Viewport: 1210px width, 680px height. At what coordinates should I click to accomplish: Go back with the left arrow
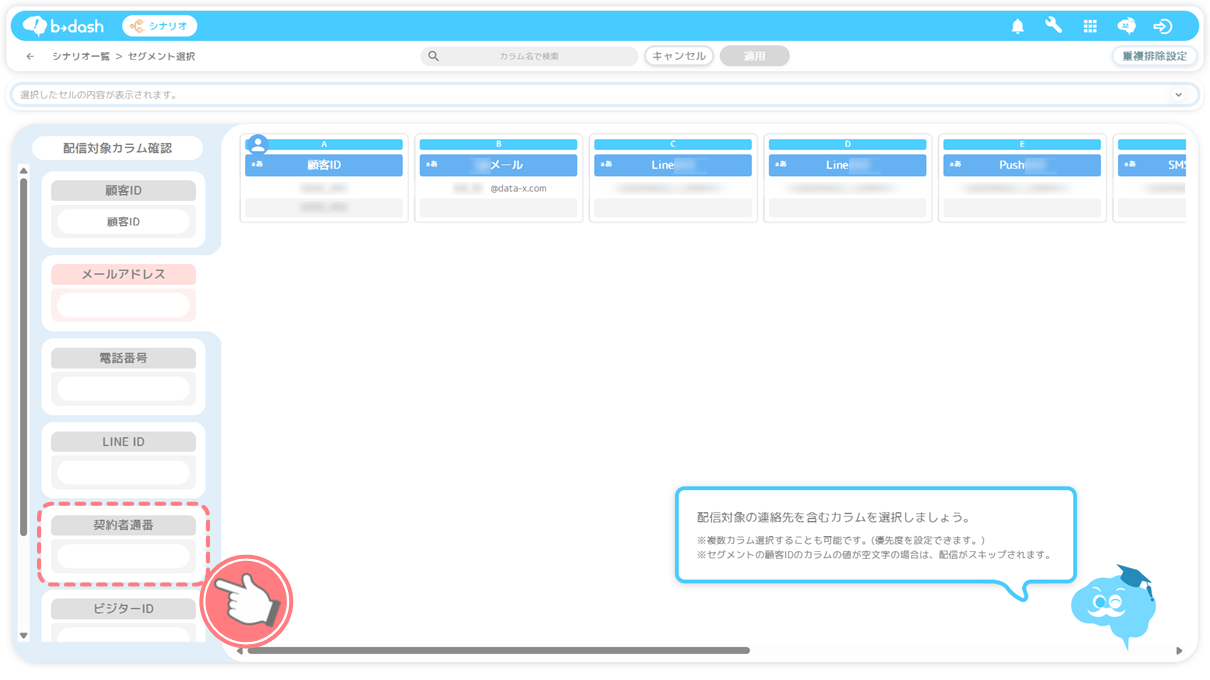[30, 57]
